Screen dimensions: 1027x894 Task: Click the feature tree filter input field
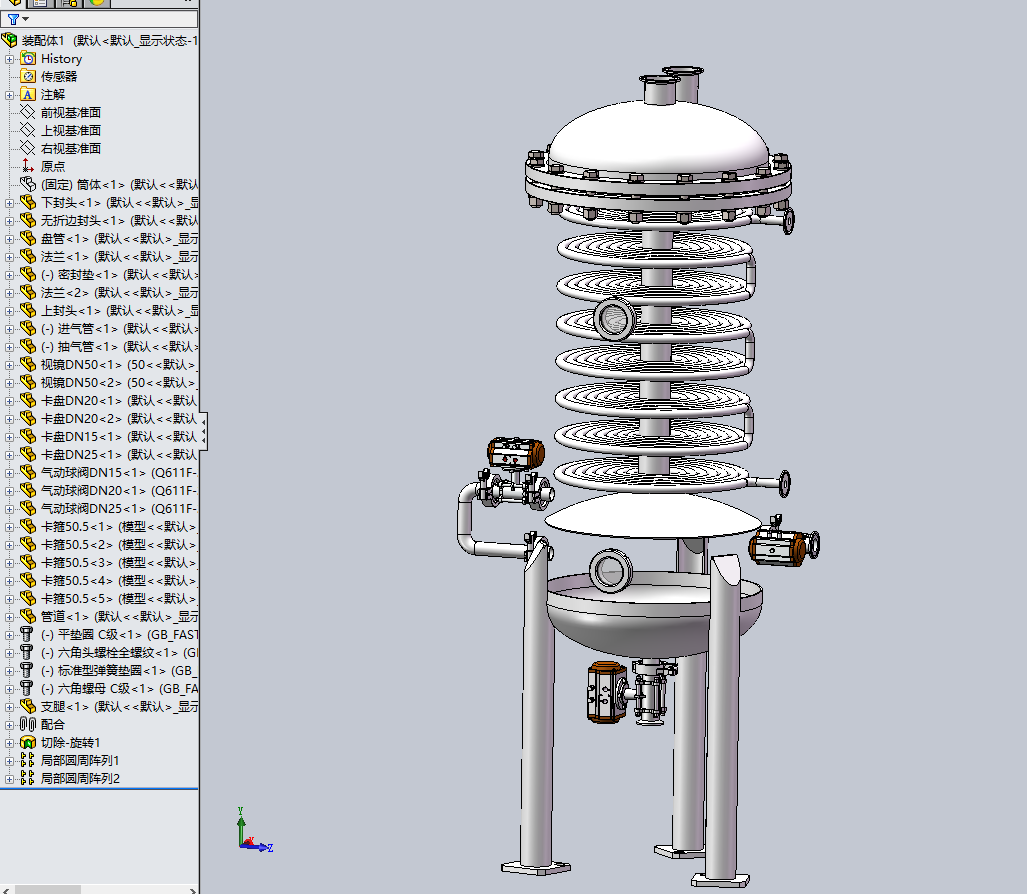click(x=99, y=20)
